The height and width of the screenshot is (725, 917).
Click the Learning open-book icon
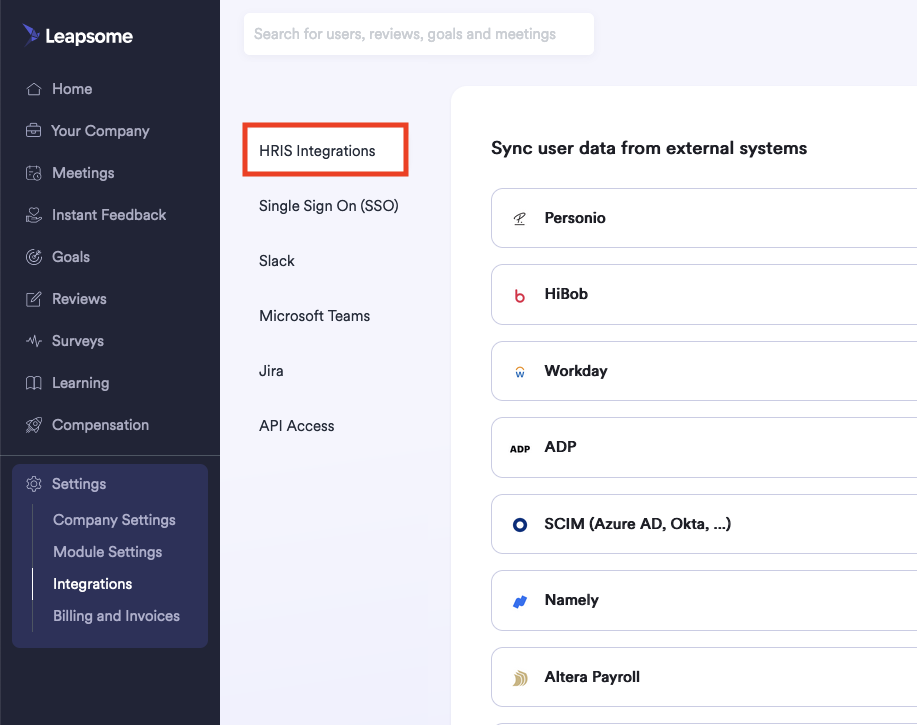35,382
